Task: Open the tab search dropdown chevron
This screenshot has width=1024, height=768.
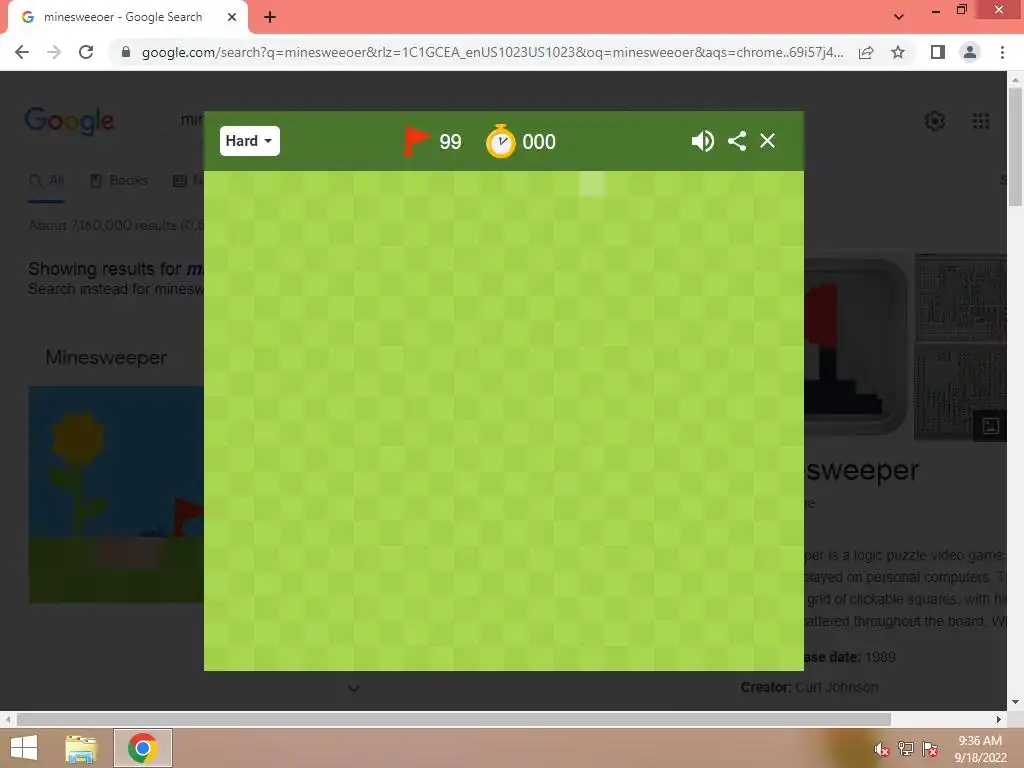Action: [899, 17]
